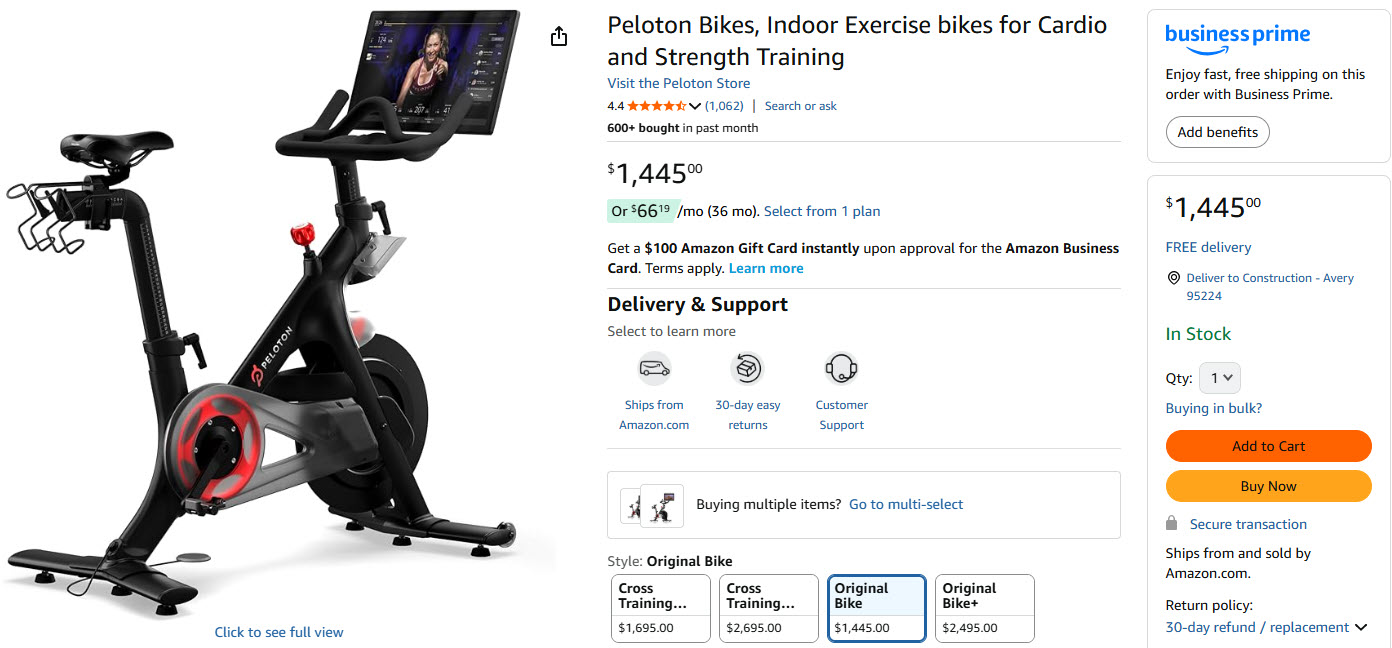Select the $1,695.00 Cross Training style
Image resolution: width=1392 pixels, height=648 pixels.
click(660, 608)
